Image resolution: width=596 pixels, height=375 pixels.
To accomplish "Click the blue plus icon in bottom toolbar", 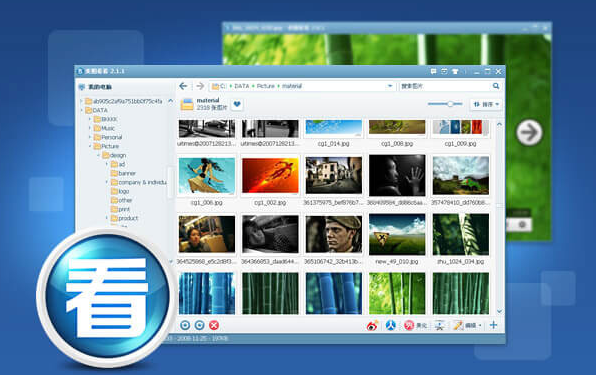I will coord(493,325).
